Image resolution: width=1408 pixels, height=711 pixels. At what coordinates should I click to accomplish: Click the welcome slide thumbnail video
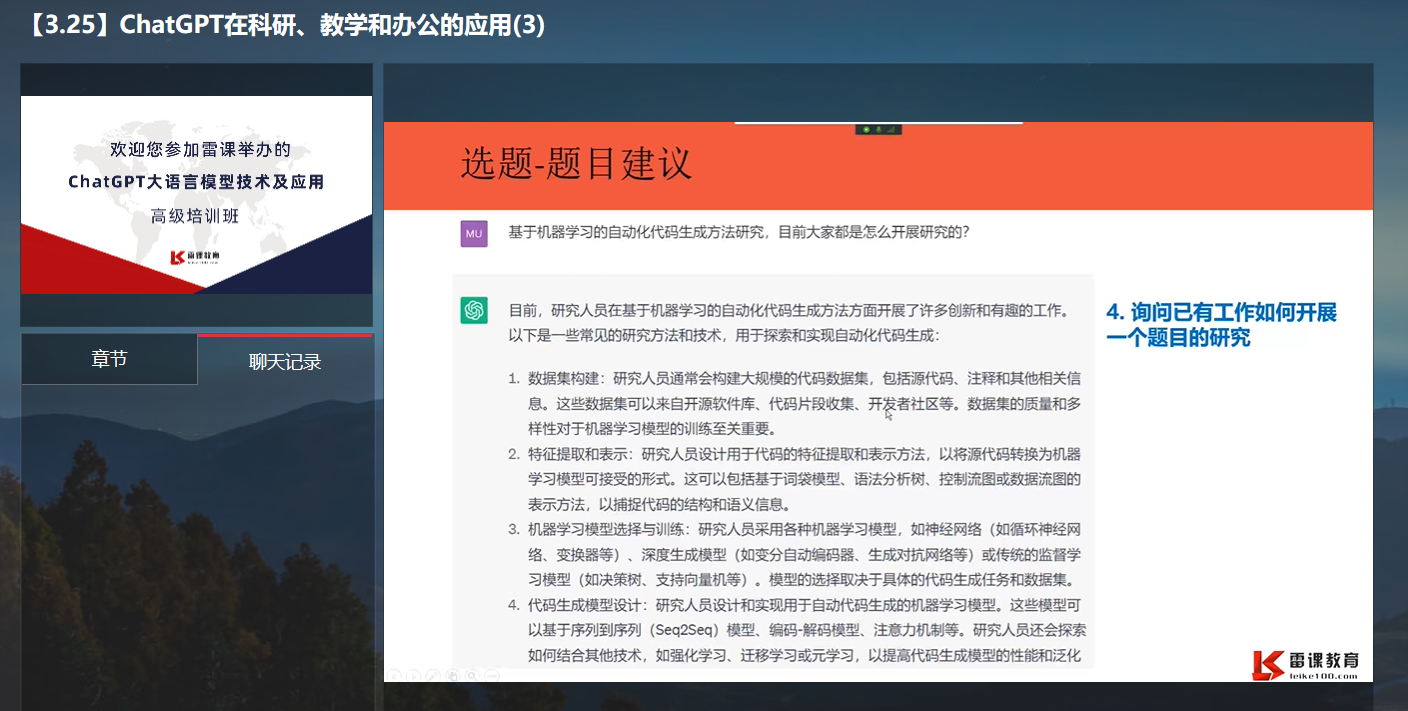196,195
